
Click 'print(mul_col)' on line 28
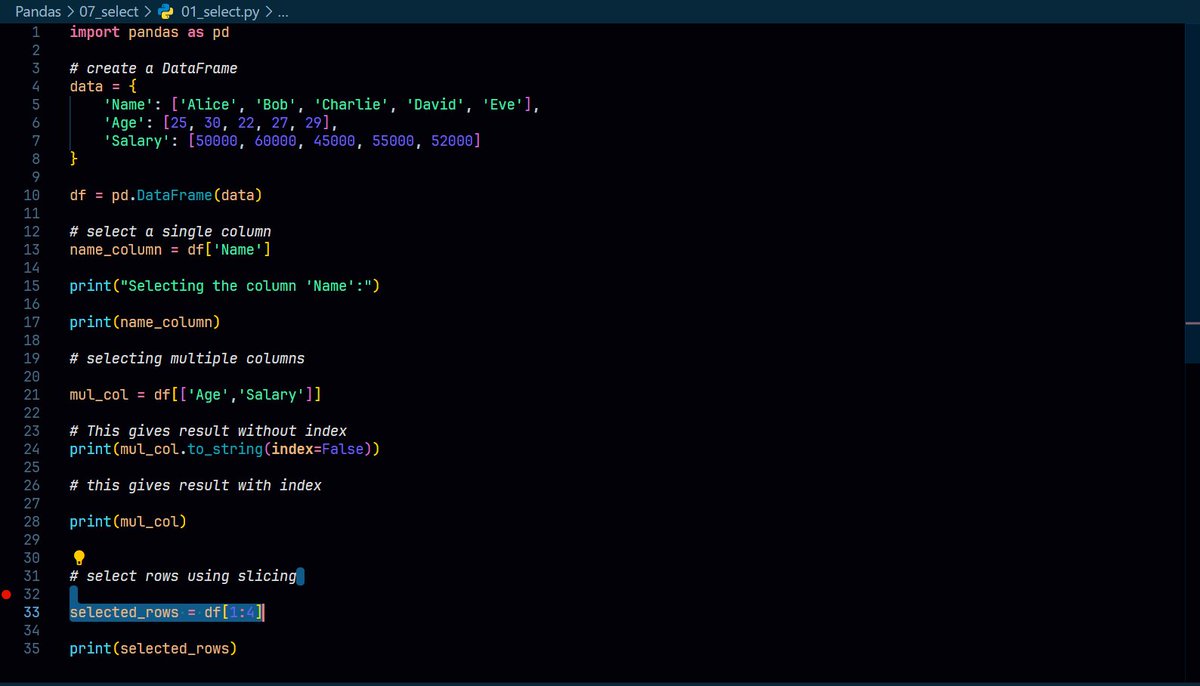(x=128, y=522)
